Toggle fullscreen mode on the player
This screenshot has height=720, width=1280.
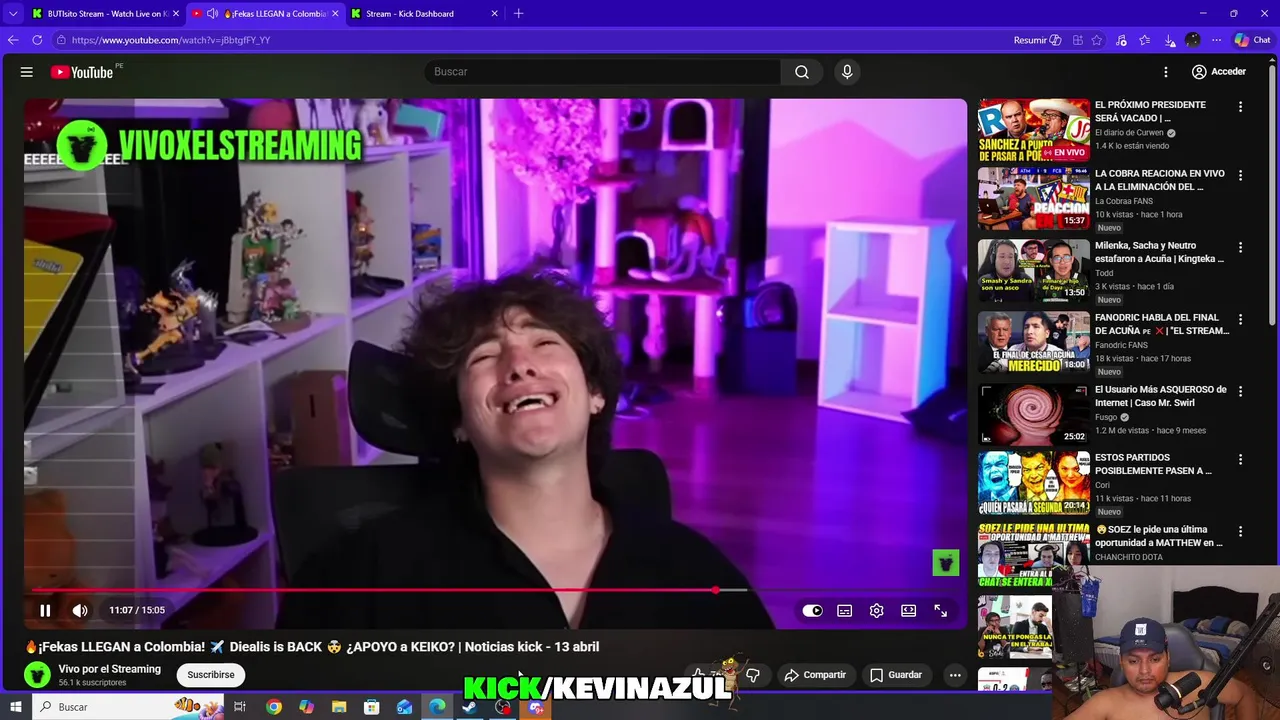(941, 611)
